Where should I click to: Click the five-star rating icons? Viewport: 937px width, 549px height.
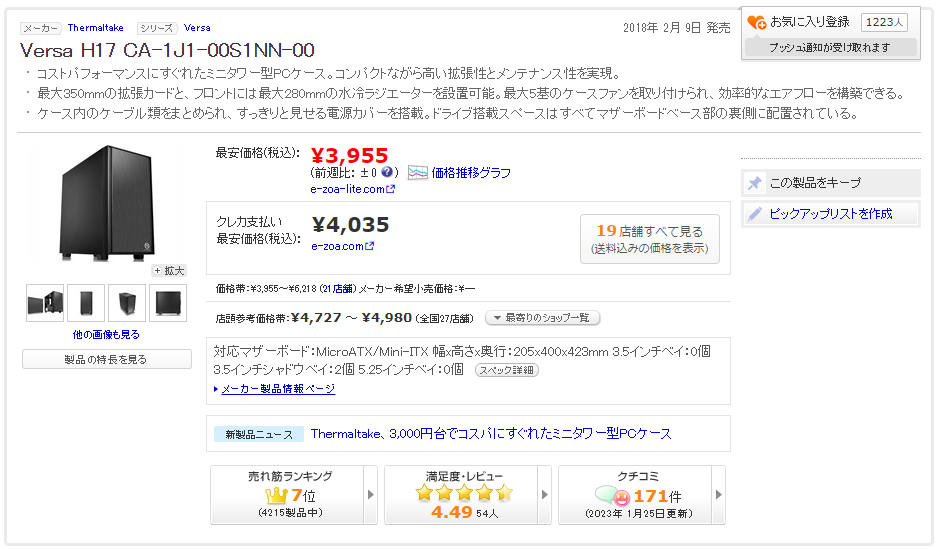(464, 493)
